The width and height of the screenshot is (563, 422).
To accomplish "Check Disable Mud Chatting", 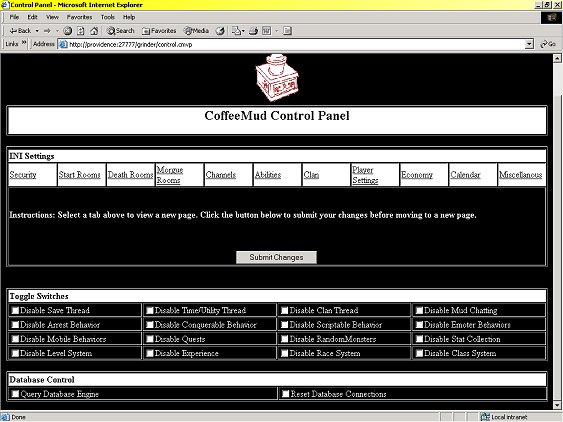I will pyautogui.click(x=419, y=310).
